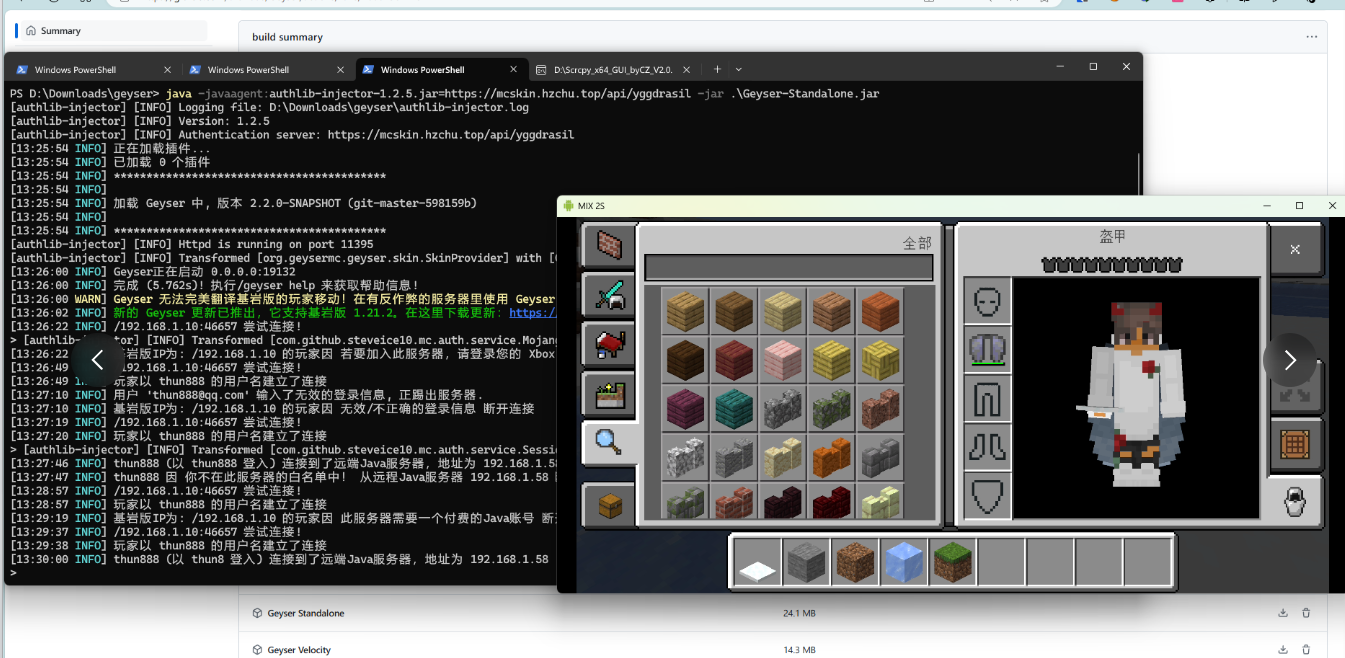
Task: Close the Minecraft inventory with X
Action: pyautogui.click(x=1295, y=249)
